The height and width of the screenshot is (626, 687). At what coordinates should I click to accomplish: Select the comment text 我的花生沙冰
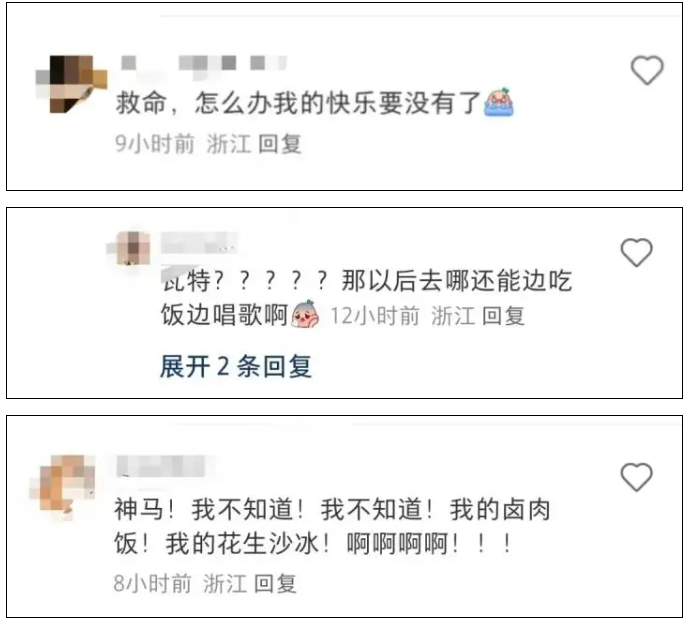click(x=242, y=544)
